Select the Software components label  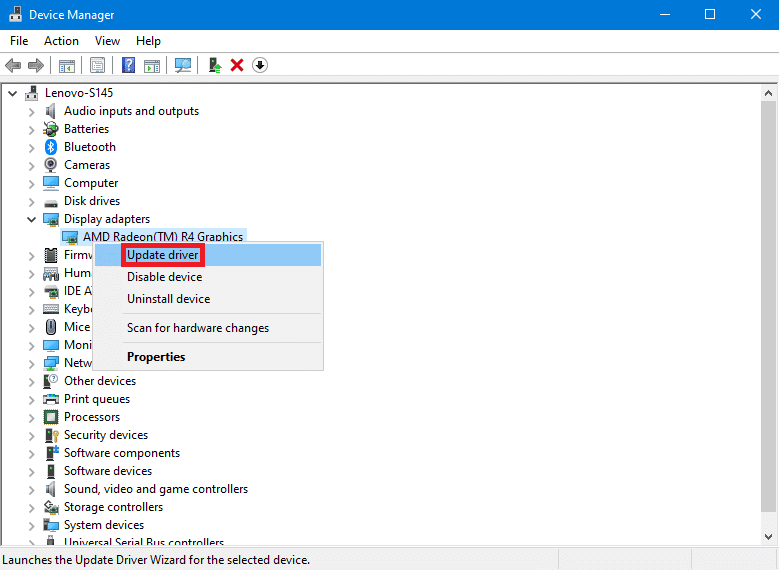click(122, 453)
